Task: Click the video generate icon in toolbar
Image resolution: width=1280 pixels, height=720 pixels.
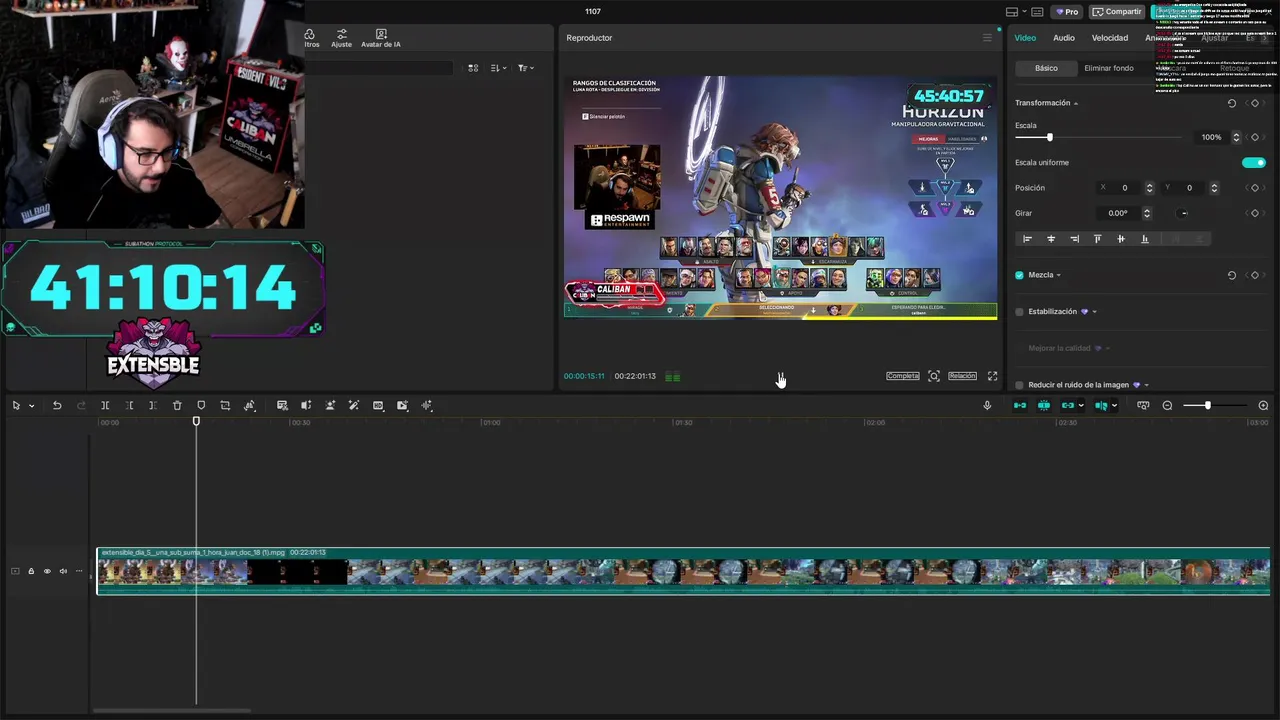Action: pos(402,405)
